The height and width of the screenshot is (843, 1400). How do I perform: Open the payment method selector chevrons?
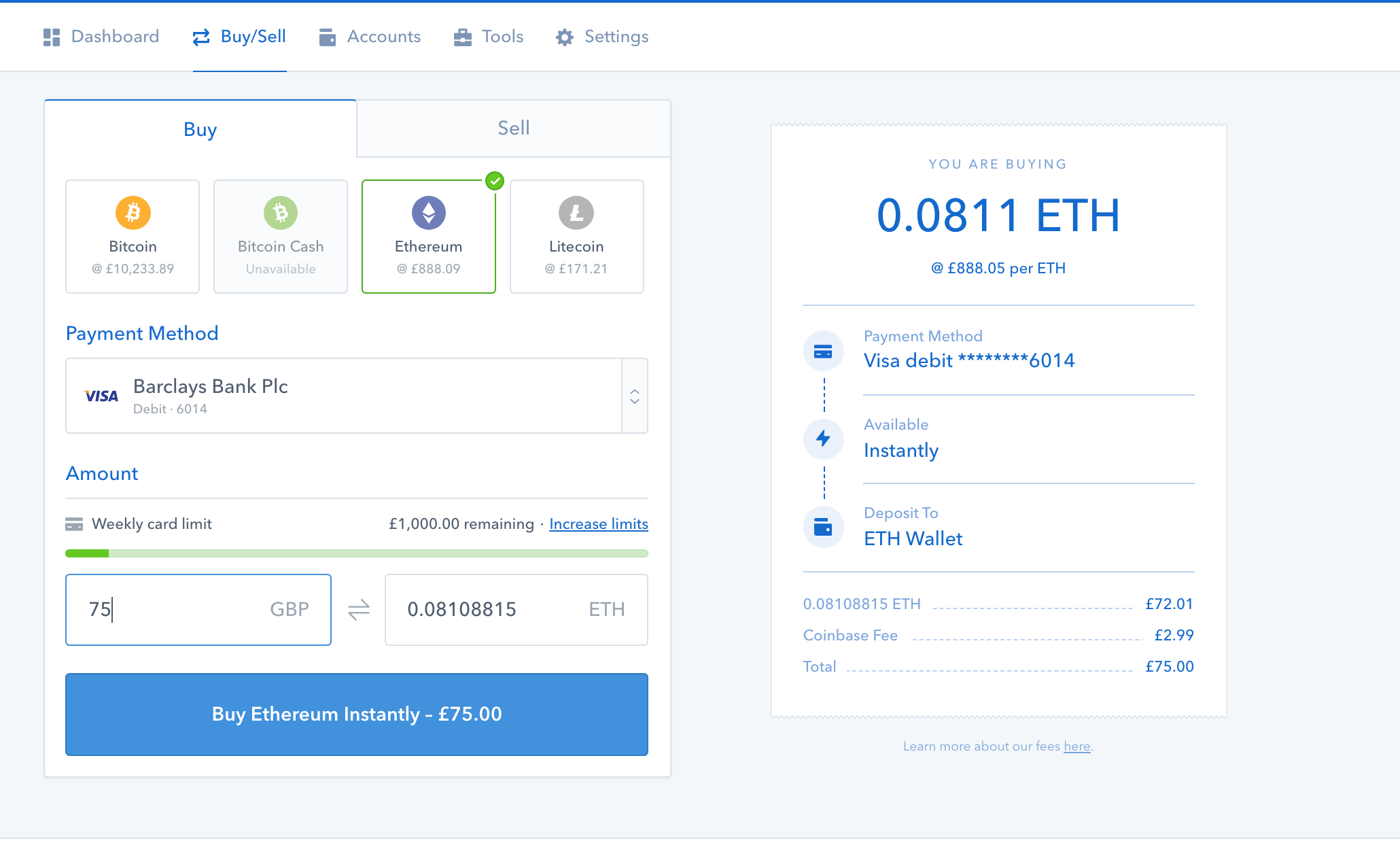pos(635,396)
